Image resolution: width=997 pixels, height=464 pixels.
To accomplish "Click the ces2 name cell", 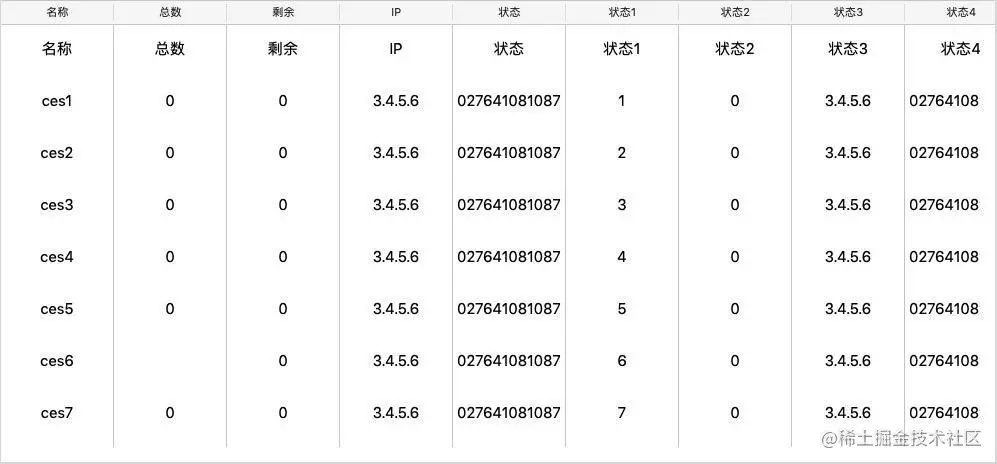I will pyautogui.click(x=57, y=153).
